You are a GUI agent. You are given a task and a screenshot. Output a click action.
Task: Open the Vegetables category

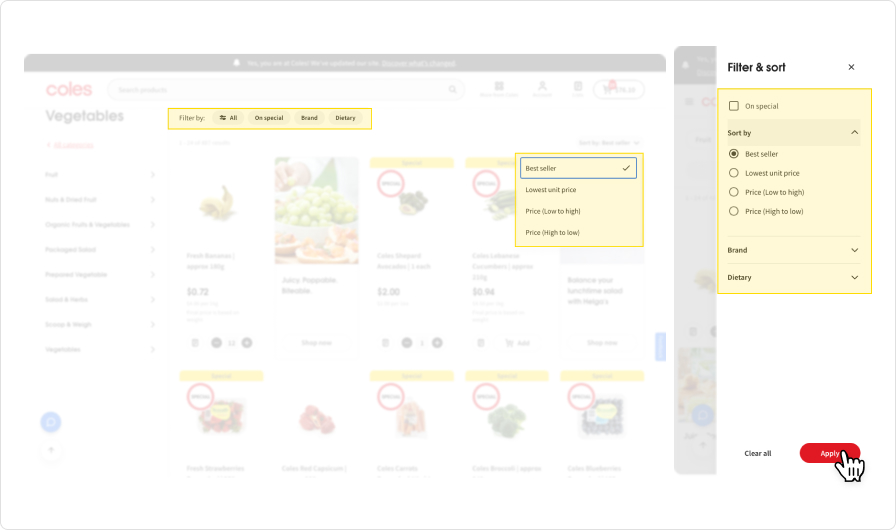coord(100,350)
